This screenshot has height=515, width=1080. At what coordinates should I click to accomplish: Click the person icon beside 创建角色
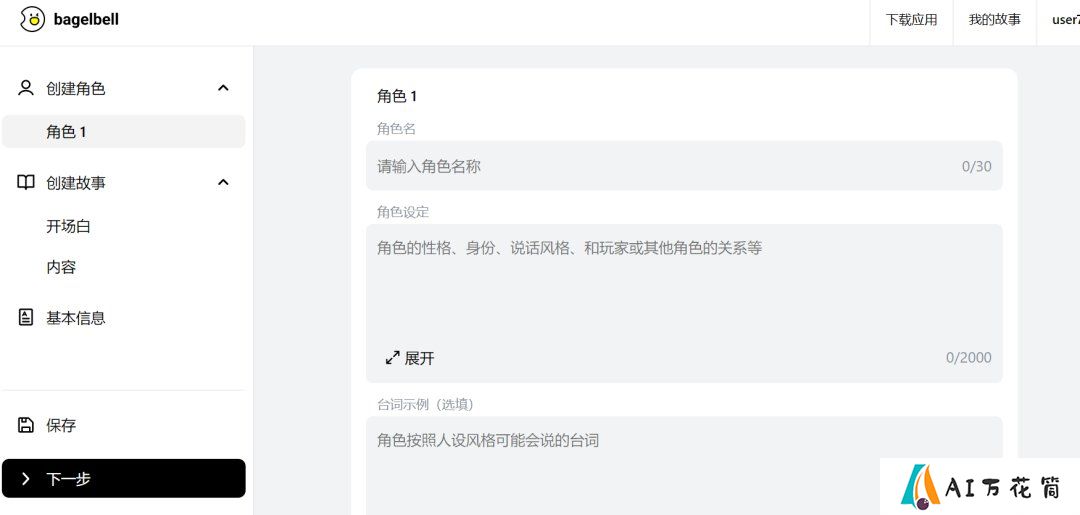[25, 88]
